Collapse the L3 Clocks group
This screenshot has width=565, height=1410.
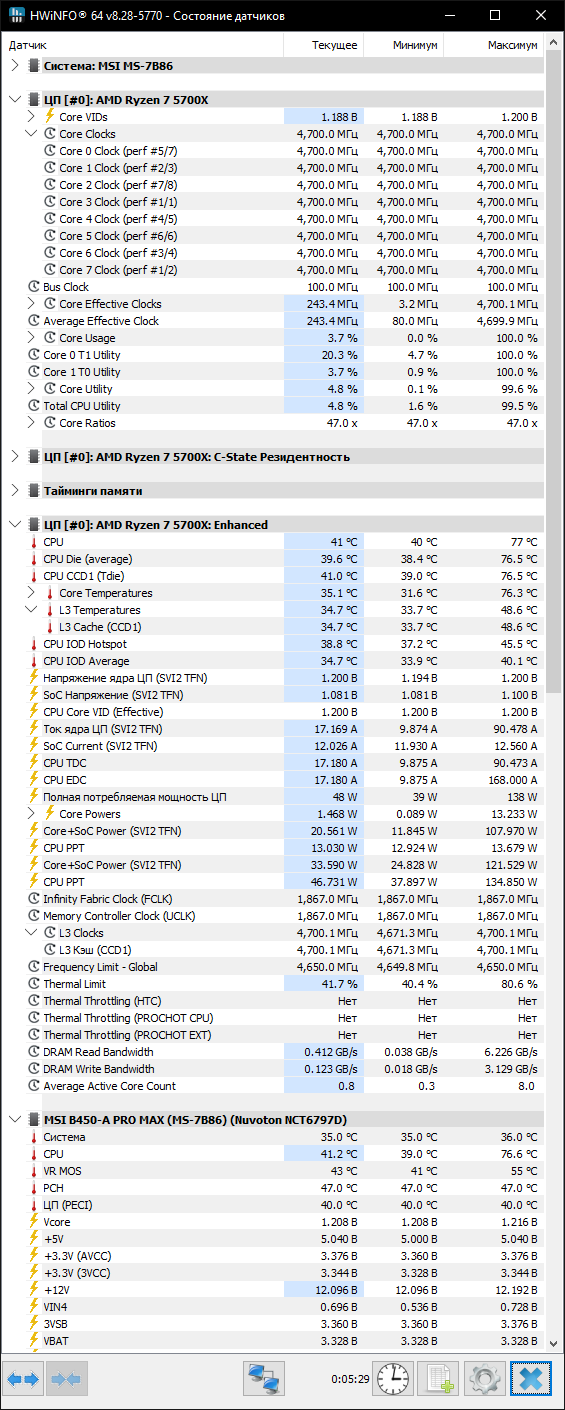30,933
